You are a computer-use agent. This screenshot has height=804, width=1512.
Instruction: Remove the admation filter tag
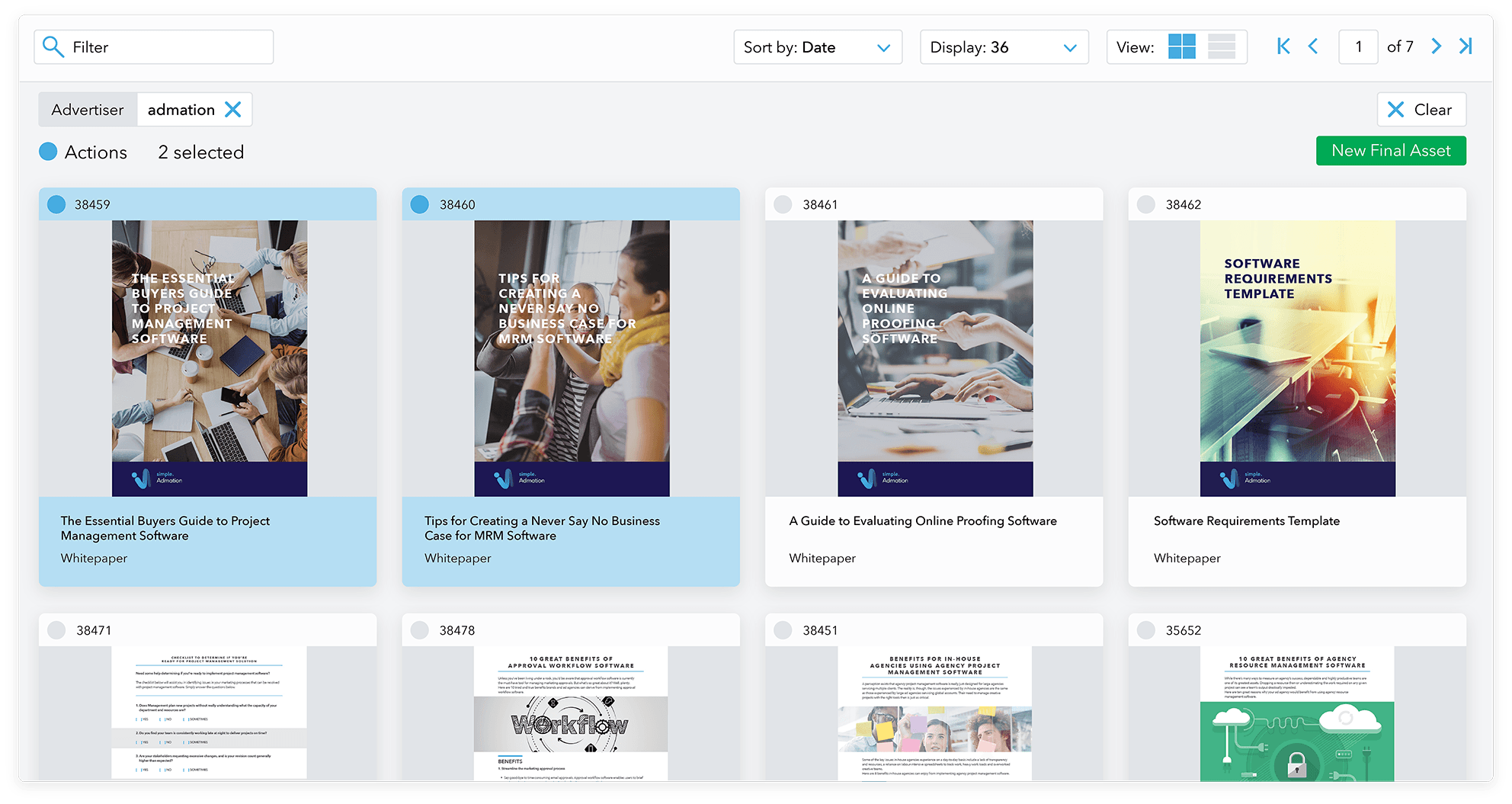tap(233, 109)
